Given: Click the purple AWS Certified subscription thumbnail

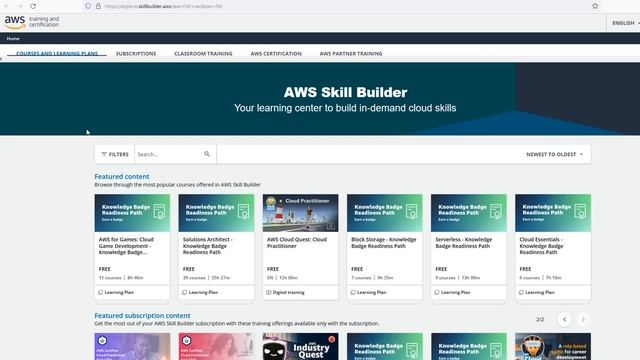Looking at the screenshot, I should [132, 347].
